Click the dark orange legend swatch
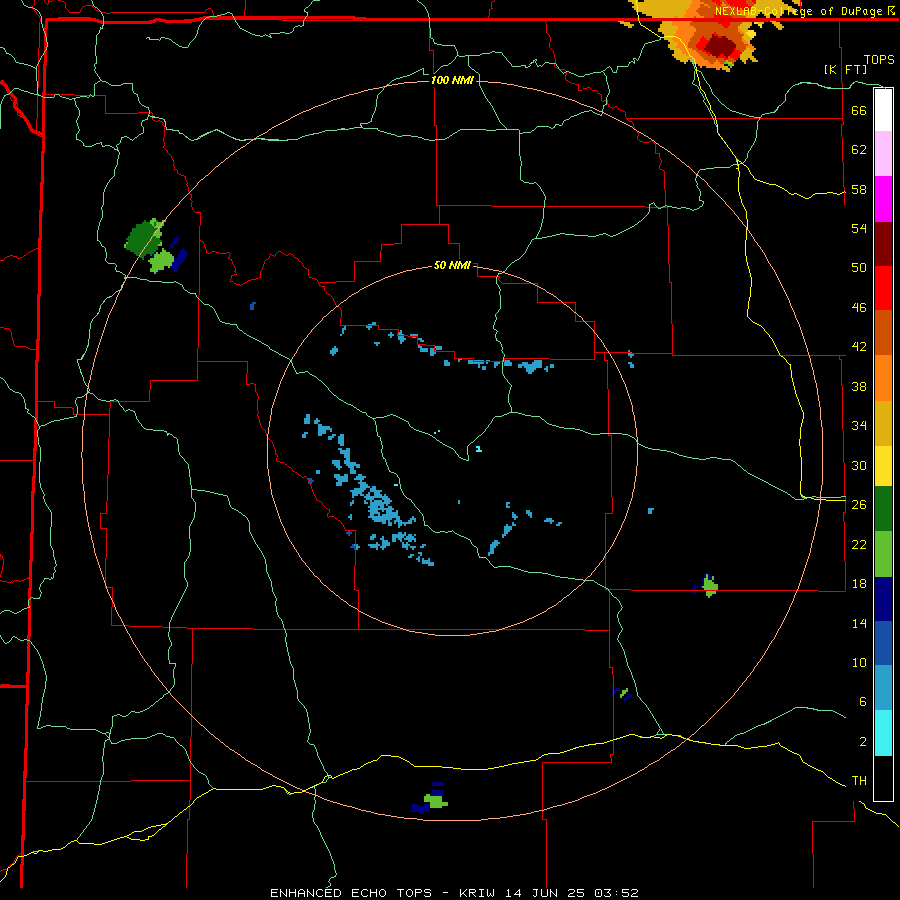The image size is (900, 900). (x=883, y=333)
